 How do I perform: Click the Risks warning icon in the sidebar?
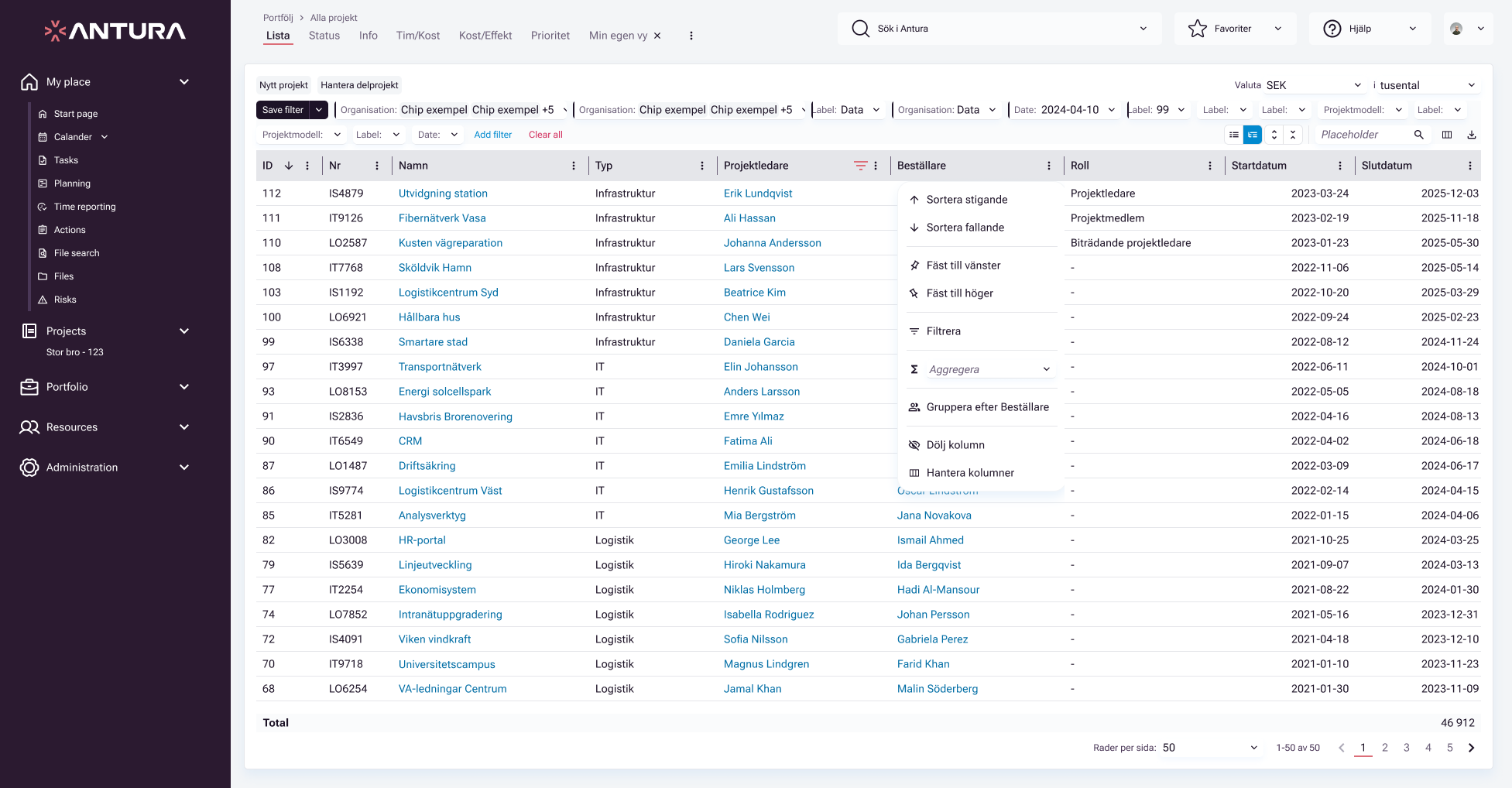(44, 300)
